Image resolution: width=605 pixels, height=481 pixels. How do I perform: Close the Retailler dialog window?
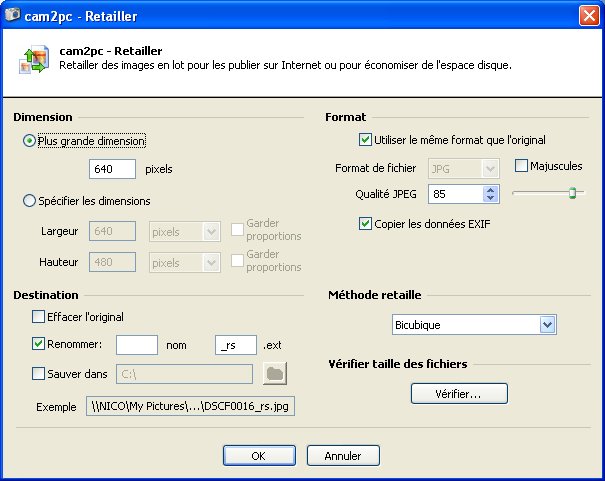tap(589, 16)
